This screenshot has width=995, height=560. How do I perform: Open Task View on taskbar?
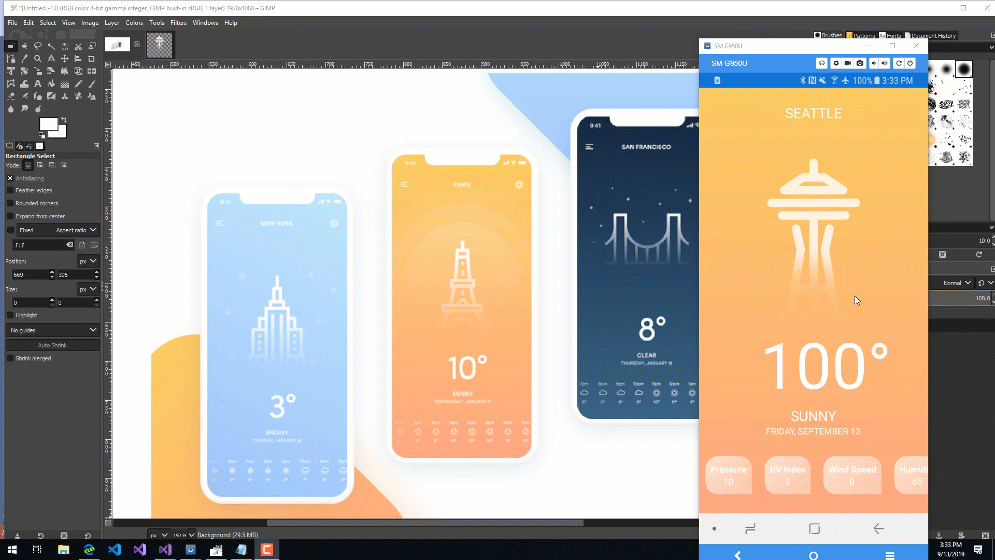click(37, 549)
